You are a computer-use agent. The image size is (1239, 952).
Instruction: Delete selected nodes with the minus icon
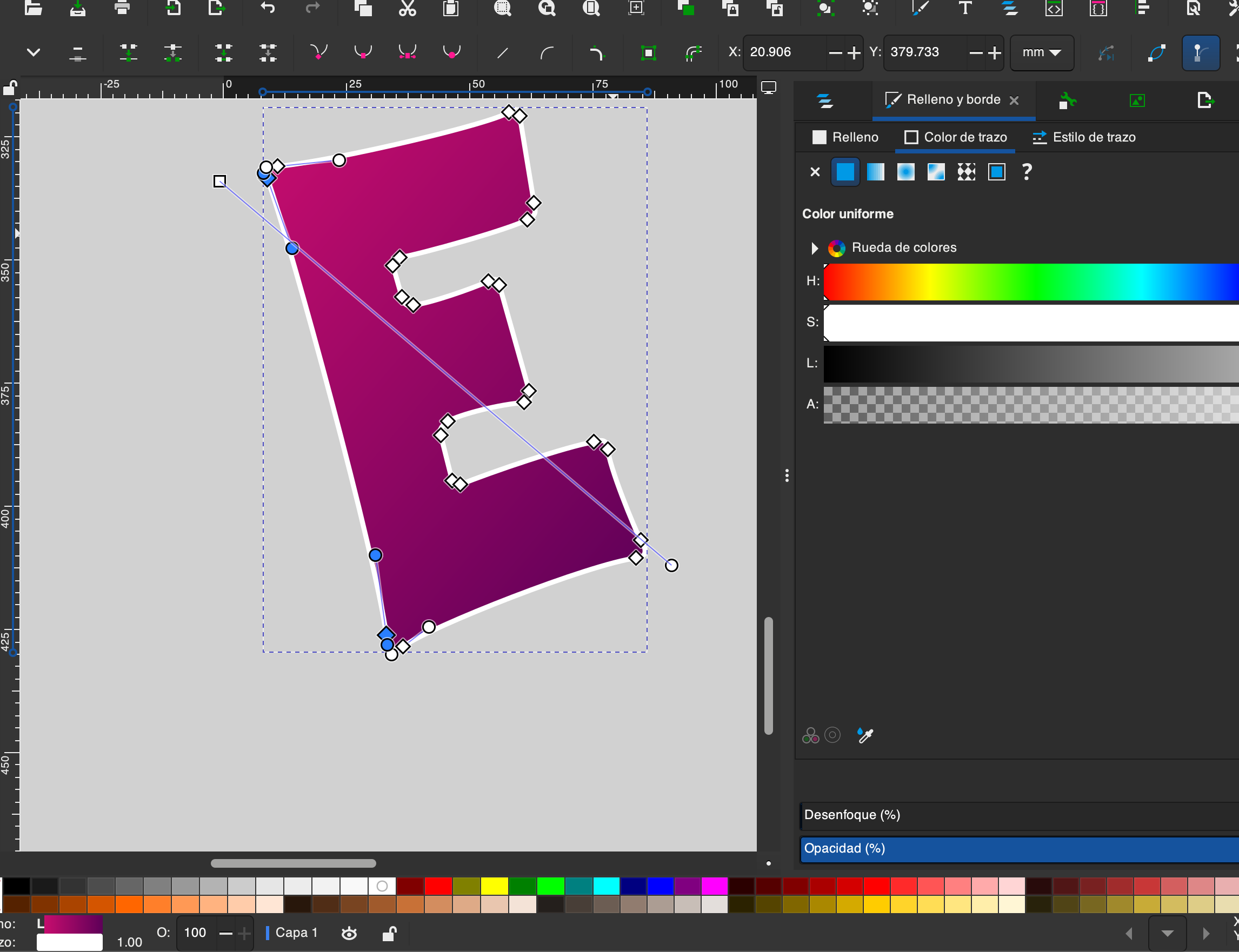[x=78, y=53]
